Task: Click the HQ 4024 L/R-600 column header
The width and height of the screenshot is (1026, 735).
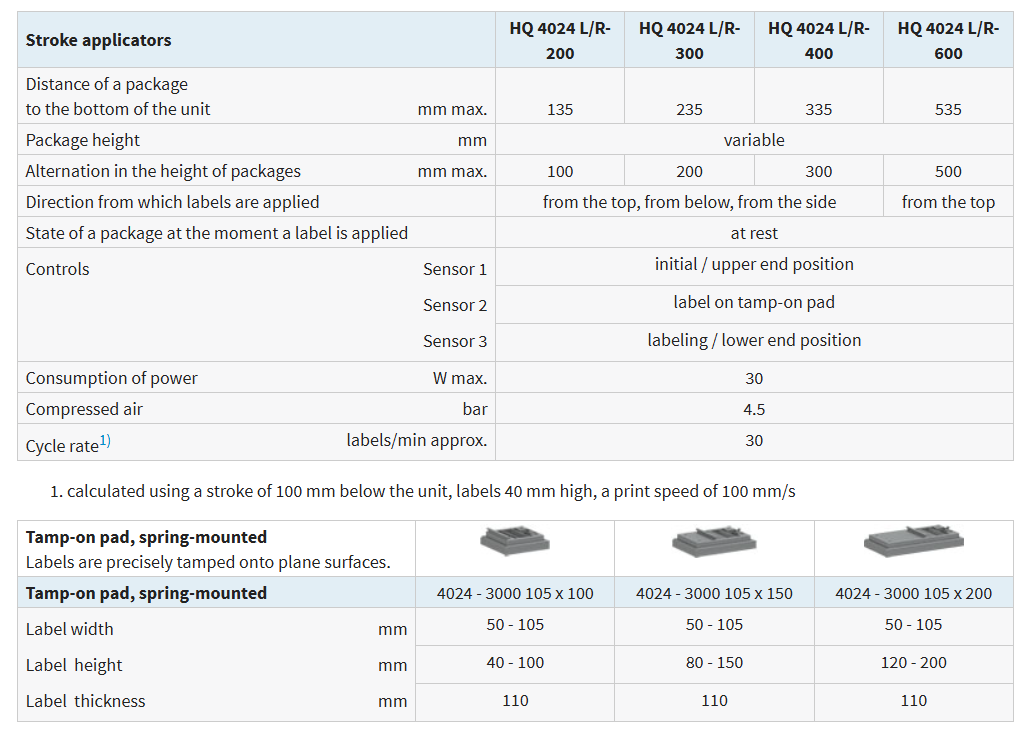Action: pyautogui.click(x=948, y=41)
